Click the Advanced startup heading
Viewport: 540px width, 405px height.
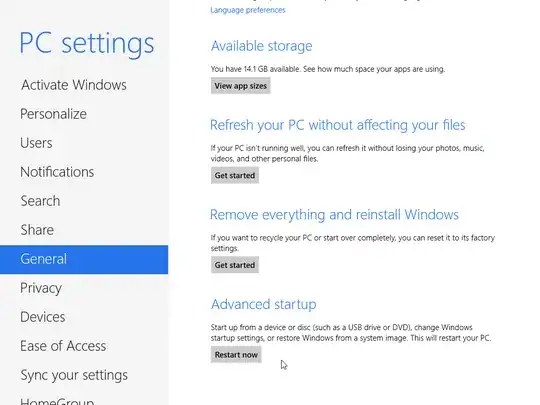coord(263,304)
